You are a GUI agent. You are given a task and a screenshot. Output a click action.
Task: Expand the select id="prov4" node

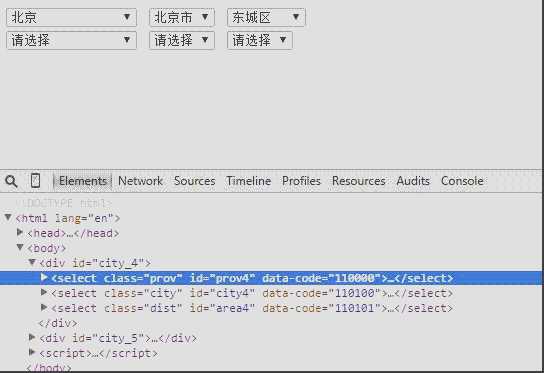coord(44,277)
